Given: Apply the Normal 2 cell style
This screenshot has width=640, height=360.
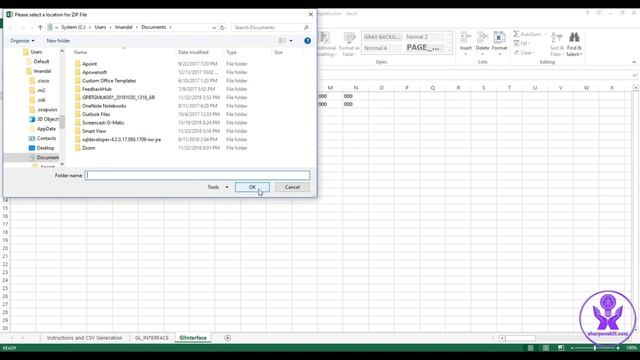Looking at the screenshot, I should (425, 37).
